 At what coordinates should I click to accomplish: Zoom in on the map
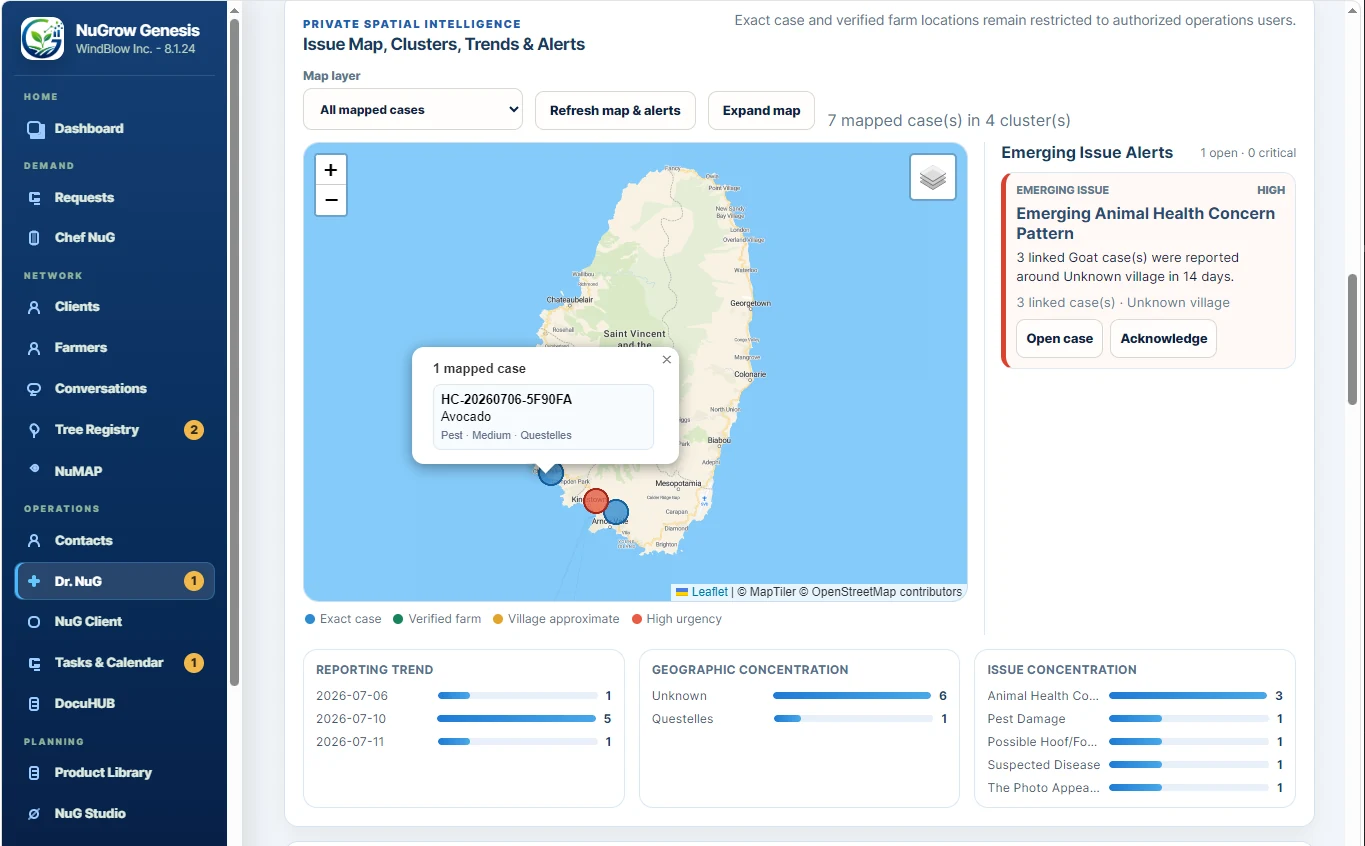[x=331, y=170]
